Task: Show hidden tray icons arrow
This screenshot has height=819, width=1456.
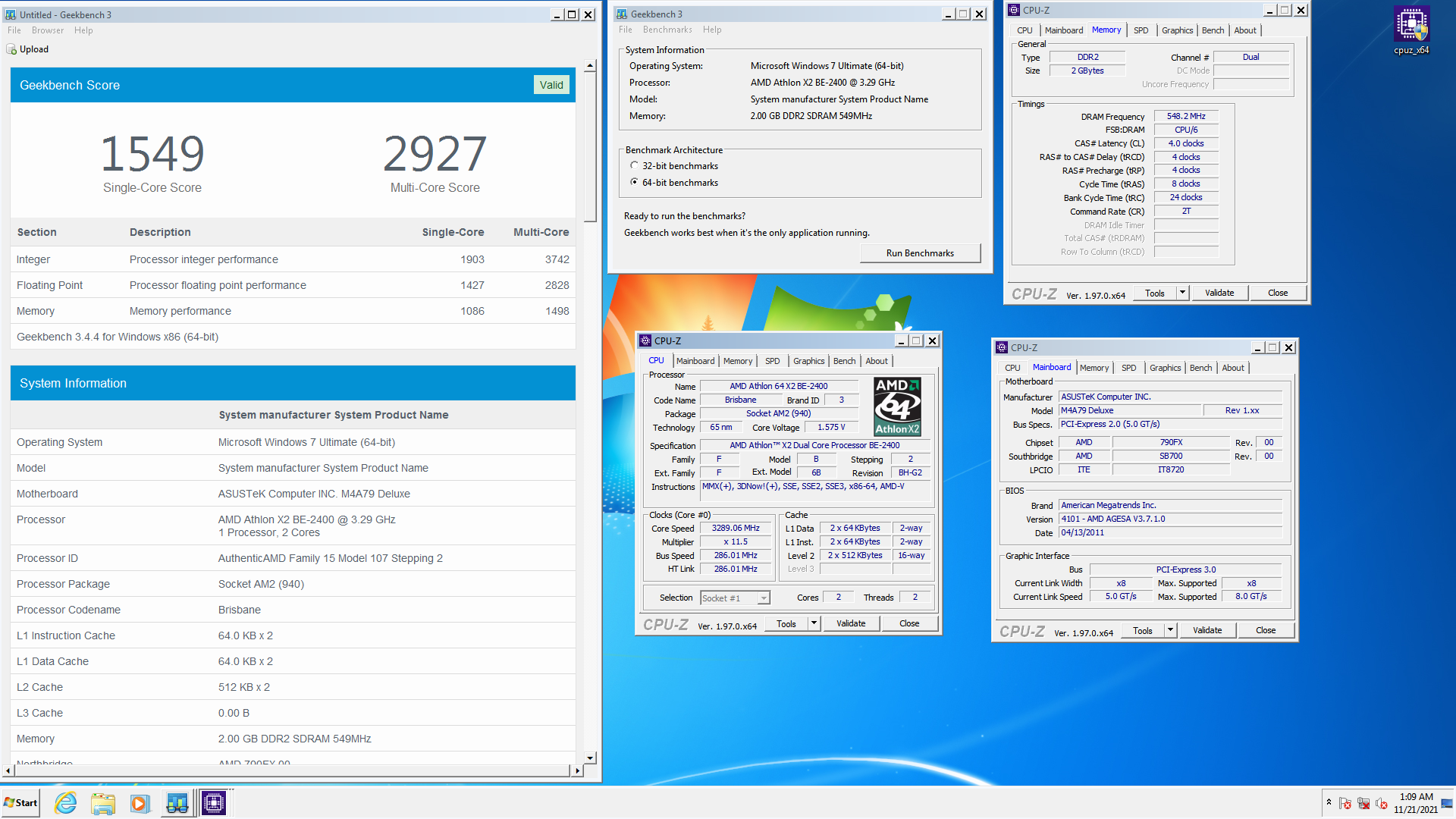Action: pos(1329,802)
